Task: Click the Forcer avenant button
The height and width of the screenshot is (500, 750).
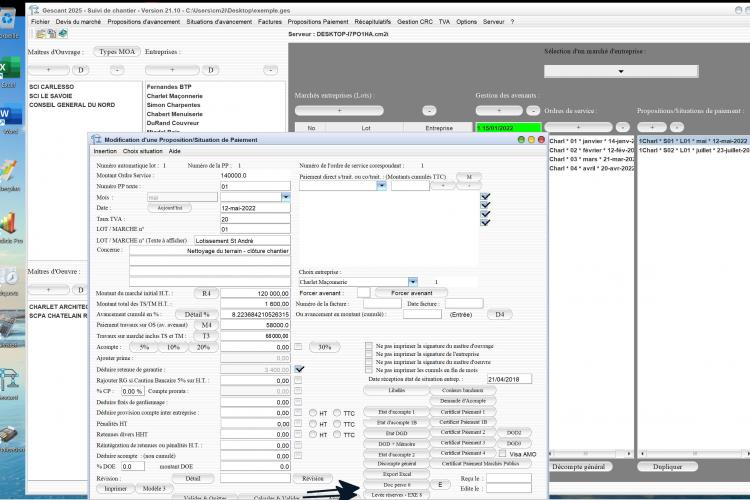Action: [411, 293]
